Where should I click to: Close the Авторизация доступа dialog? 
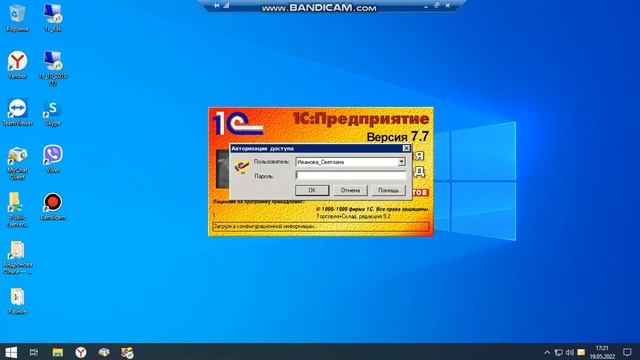(406, 148)
